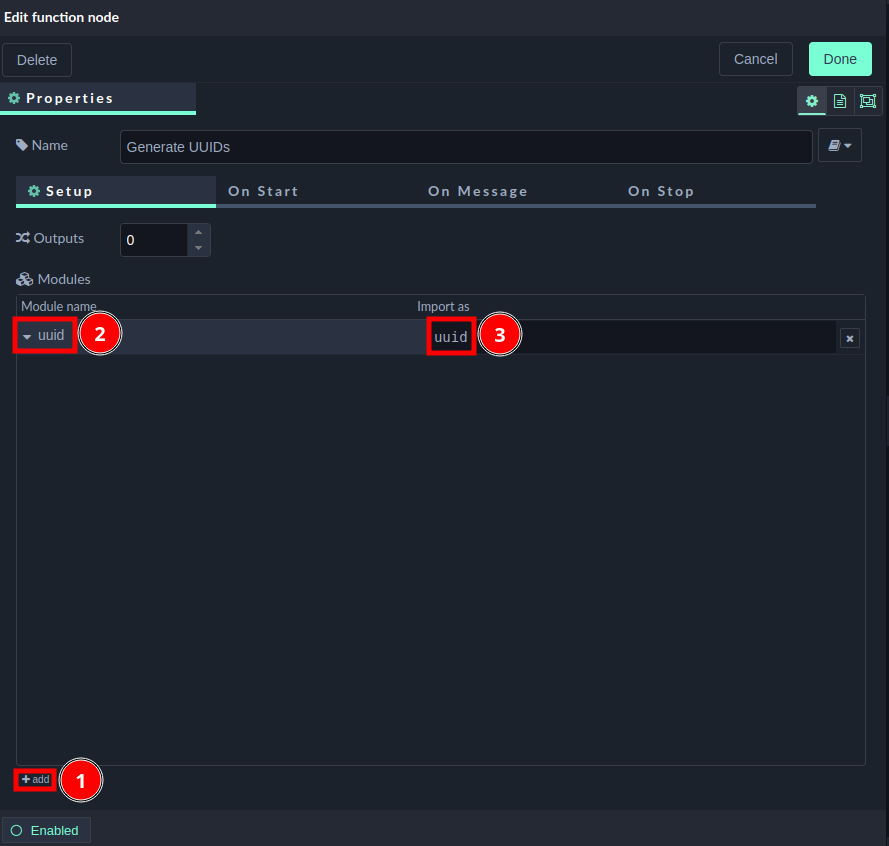
Task: Decrease the Outputs count
Action: click(x=198, y=247)
